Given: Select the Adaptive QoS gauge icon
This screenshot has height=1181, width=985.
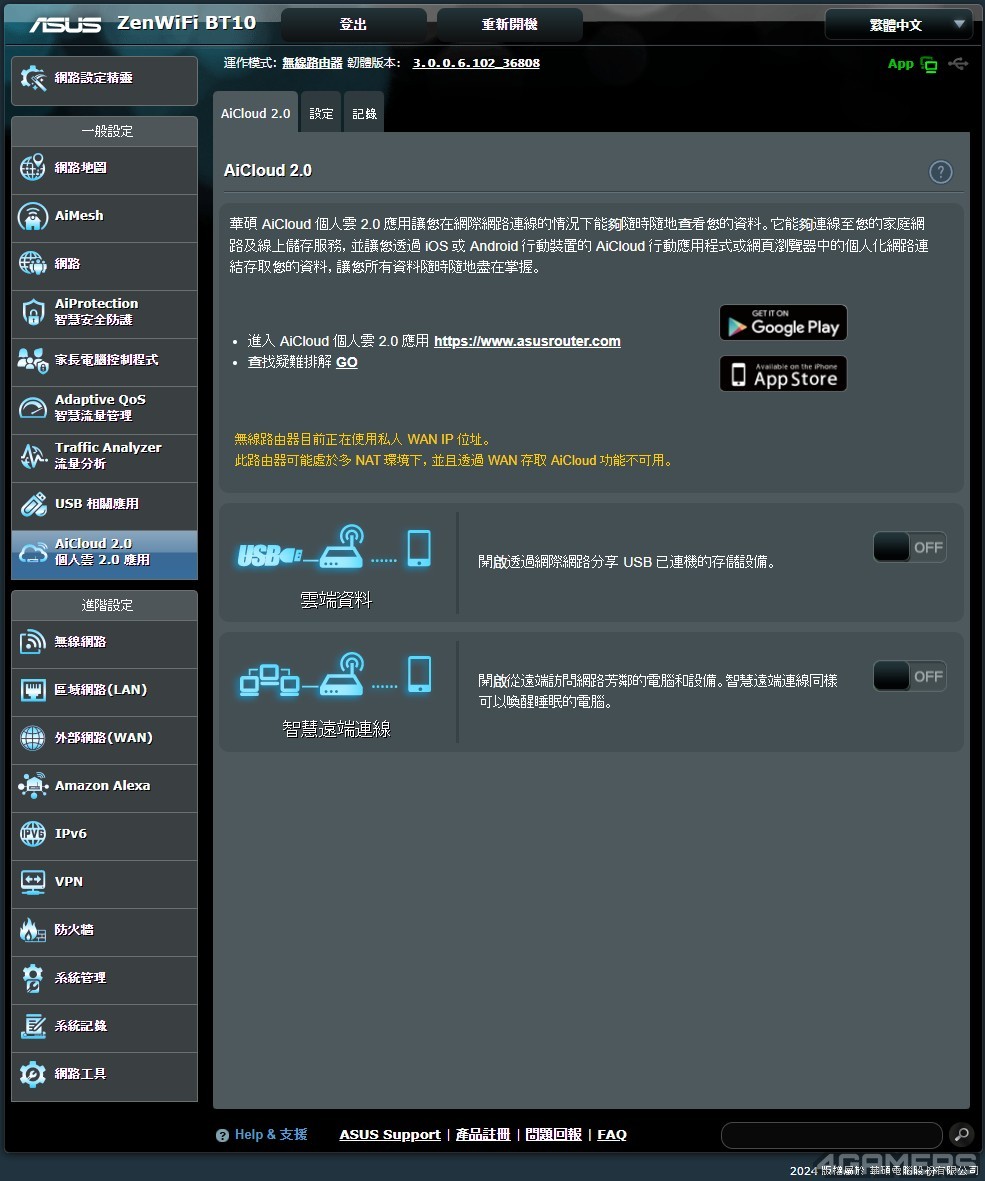Looking at the screenshot, I should pos(32,407).
